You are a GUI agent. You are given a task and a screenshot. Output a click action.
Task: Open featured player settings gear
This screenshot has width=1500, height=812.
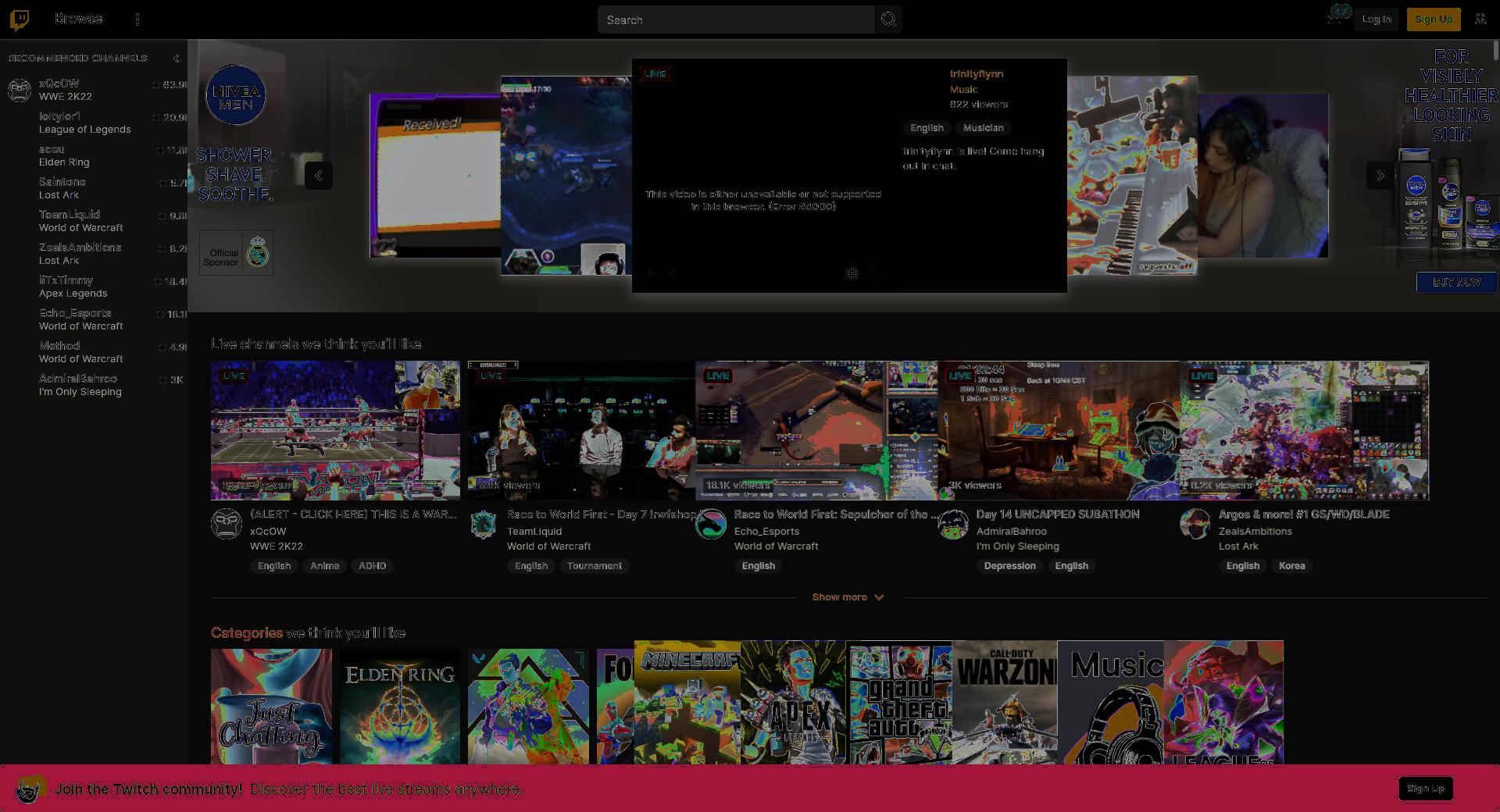852,273
